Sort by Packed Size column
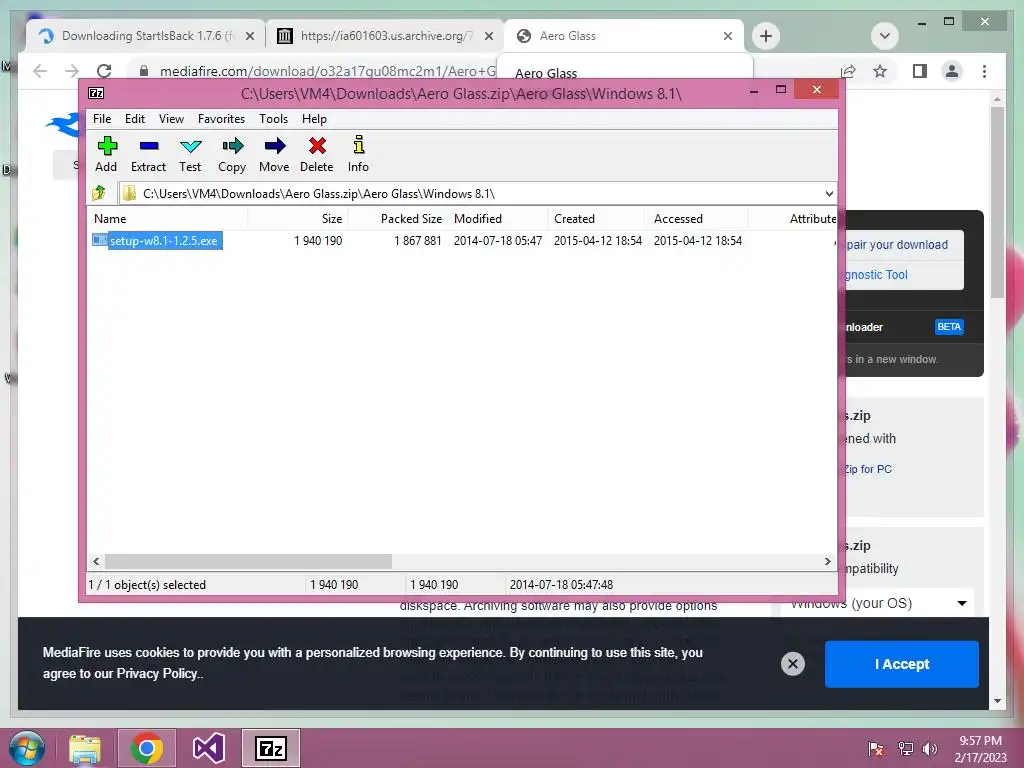 point(397,219)
